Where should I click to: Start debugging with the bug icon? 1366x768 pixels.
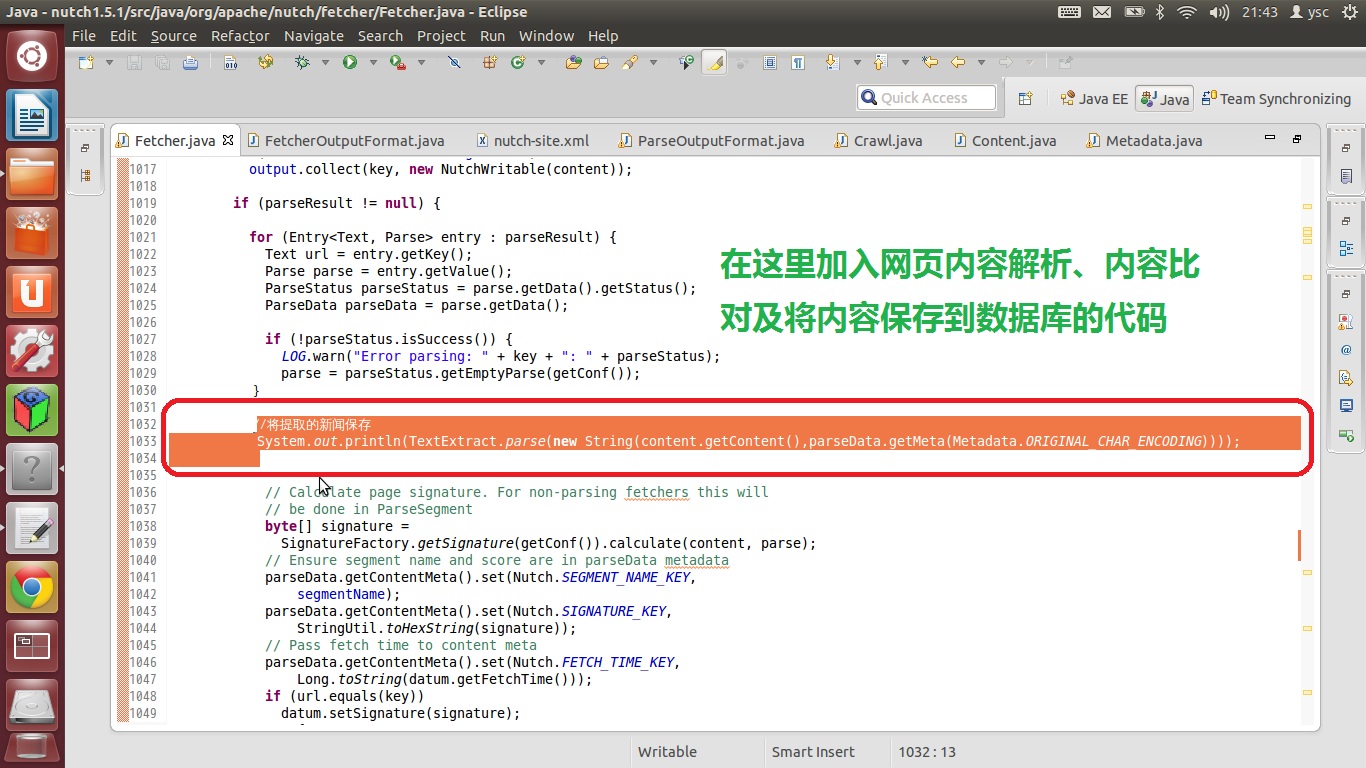[x=302, y=63]
